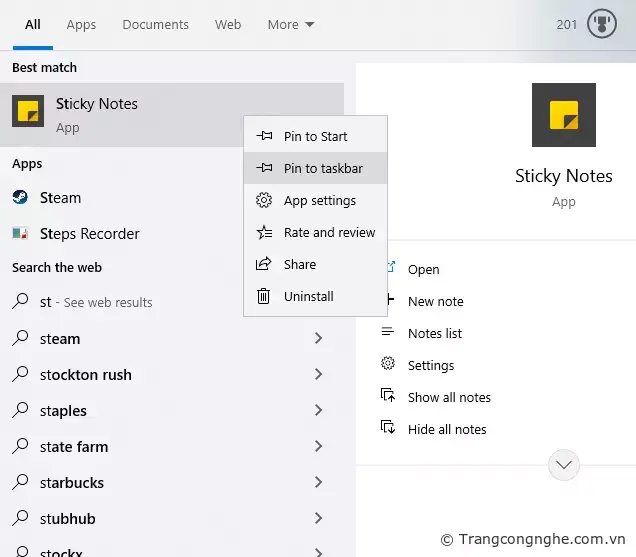Click Share in the context menu
Viewport: 636px width, 557px height.
(300, 265)
